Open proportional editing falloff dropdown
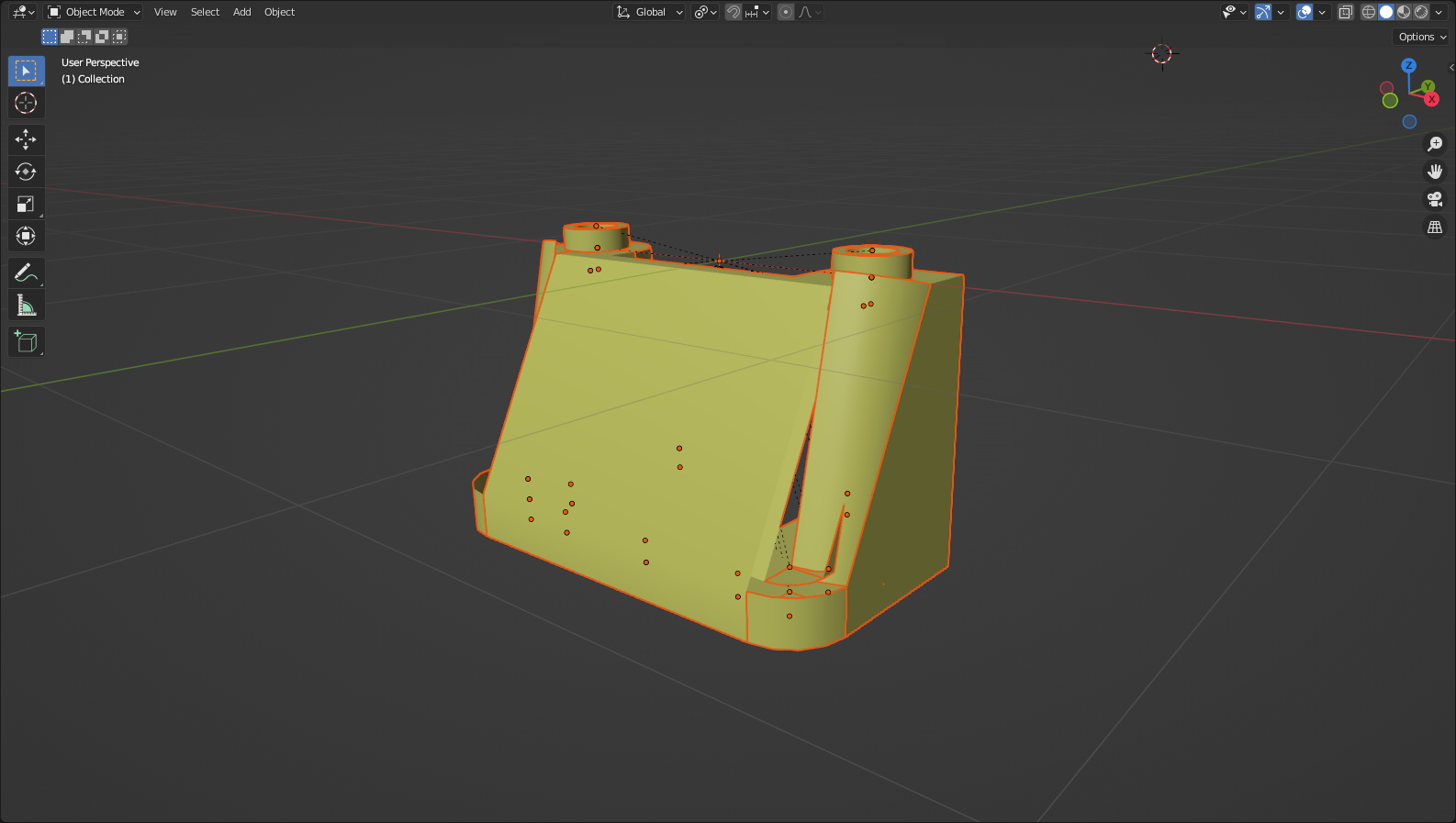This screenshot has height=823, width=1456. tap(810, 12)
